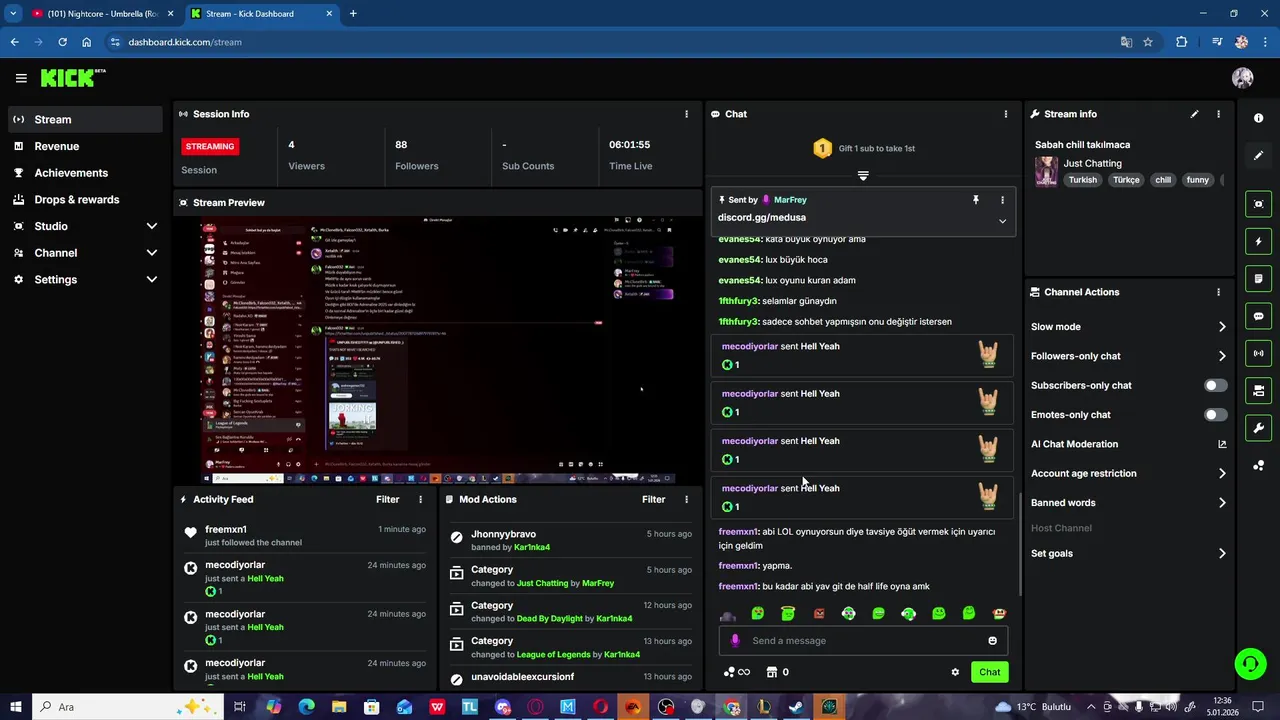Toggle Chat bubble widget icon in right sidebar
The width and height of the screenshot is (1280, 720).
pos(1258,316)
